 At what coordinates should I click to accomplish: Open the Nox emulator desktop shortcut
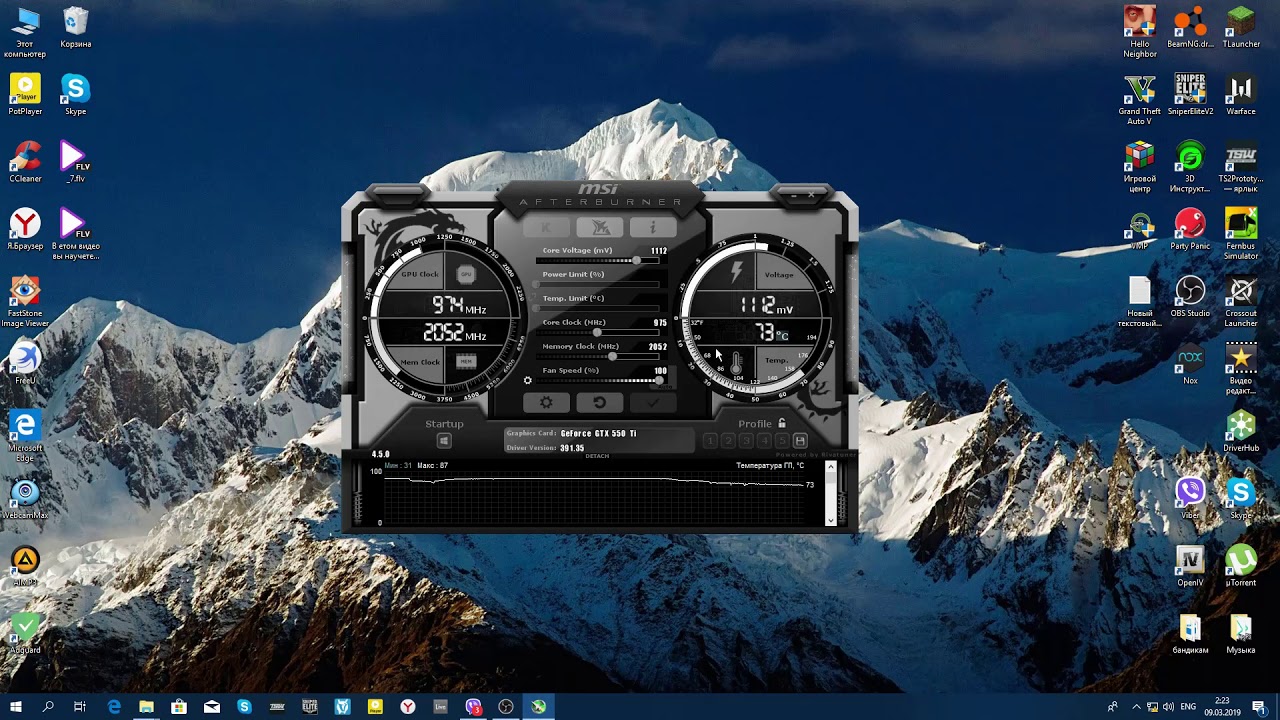[x=1190, y=364]
